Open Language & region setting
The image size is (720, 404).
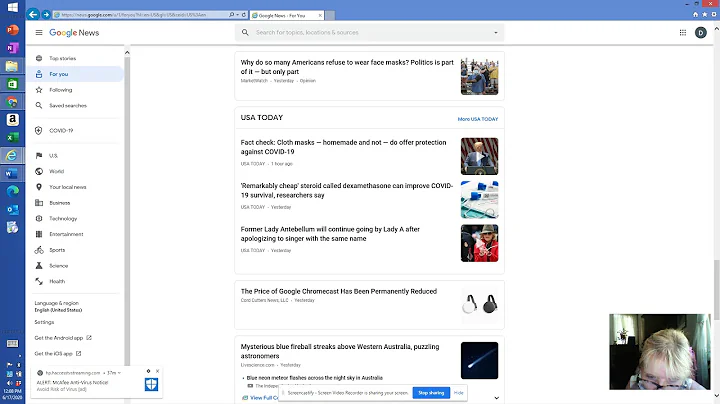(58, 306)
